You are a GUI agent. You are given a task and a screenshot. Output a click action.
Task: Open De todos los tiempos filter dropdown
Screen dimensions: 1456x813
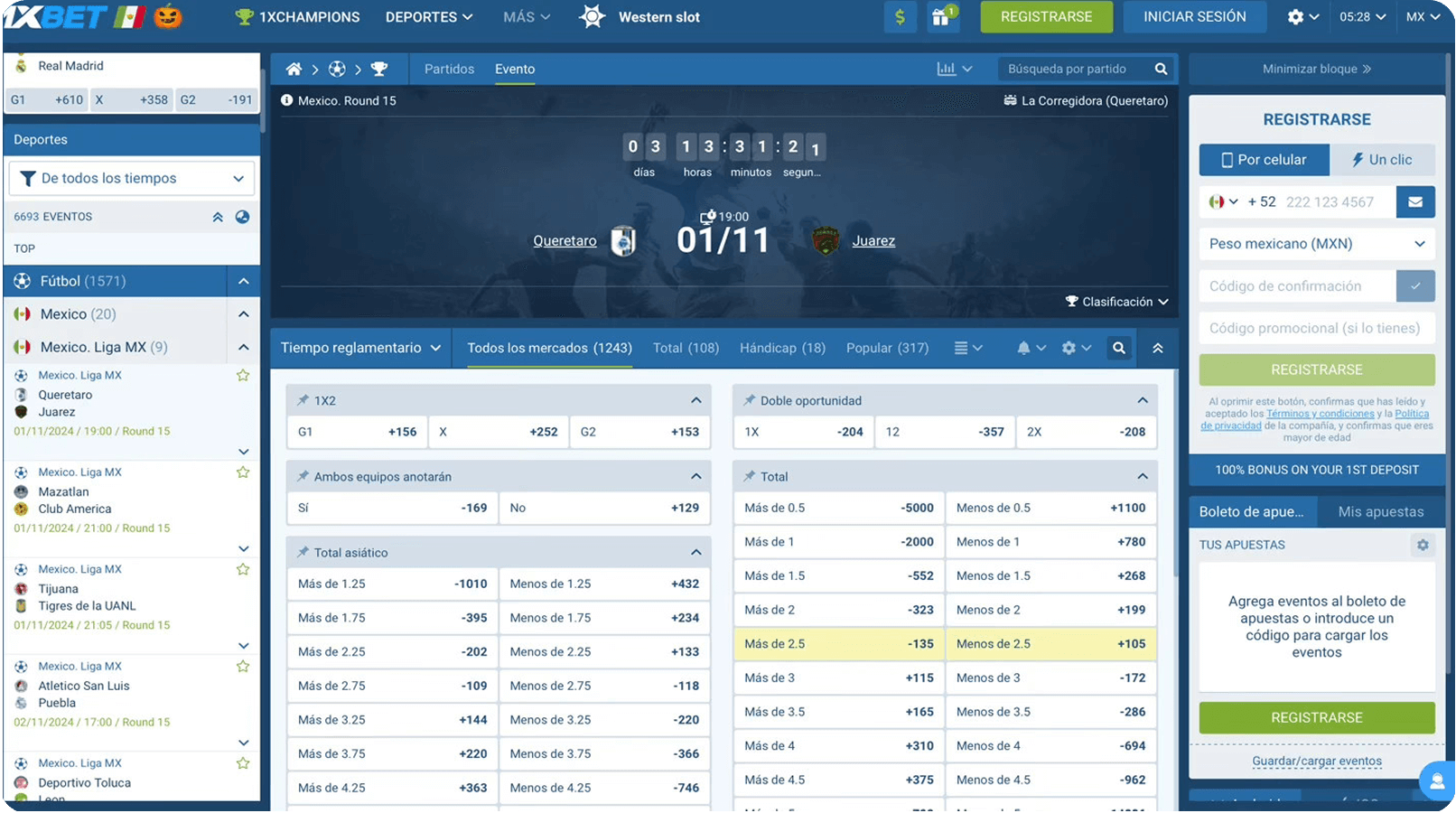pyautogui.click(x=132, y=179)
